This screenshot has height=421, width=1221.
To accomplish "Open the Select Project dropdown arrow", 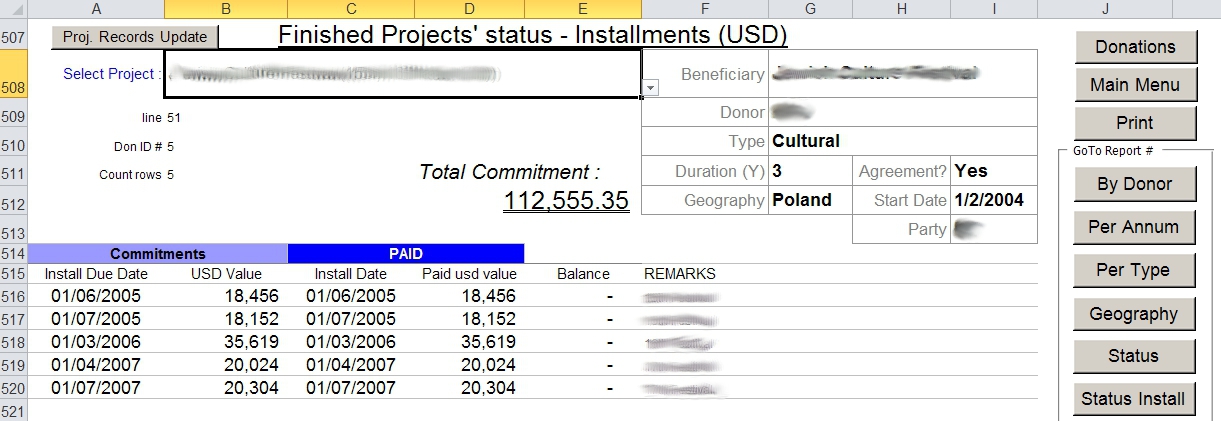I will [x=650, y=88].
